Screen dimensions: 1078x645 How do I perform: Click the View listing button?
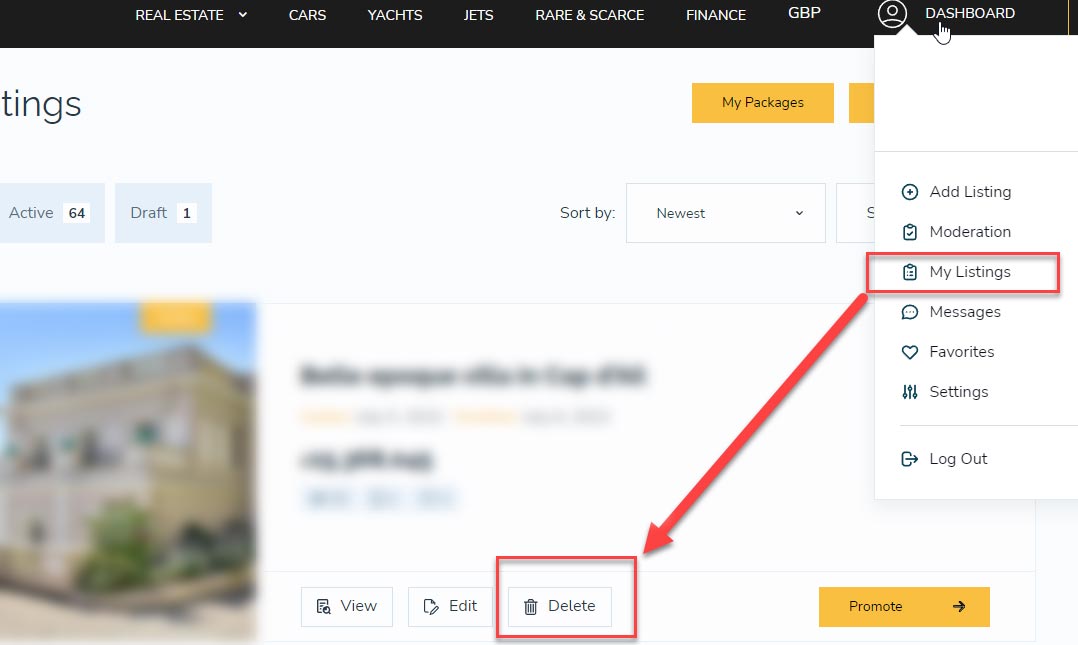coord(347,606)
